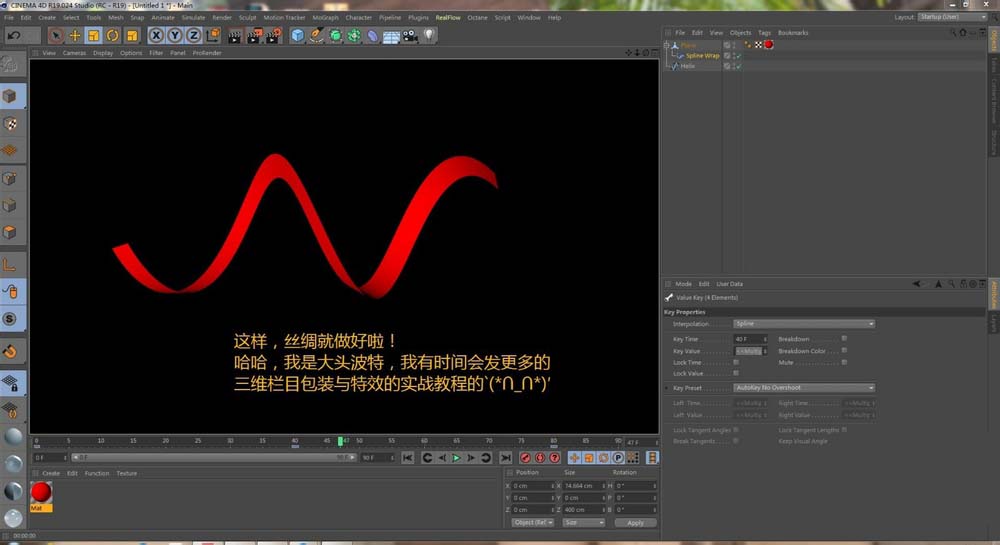
Task: Select the Move tool icon
Action: coord(75,35)
